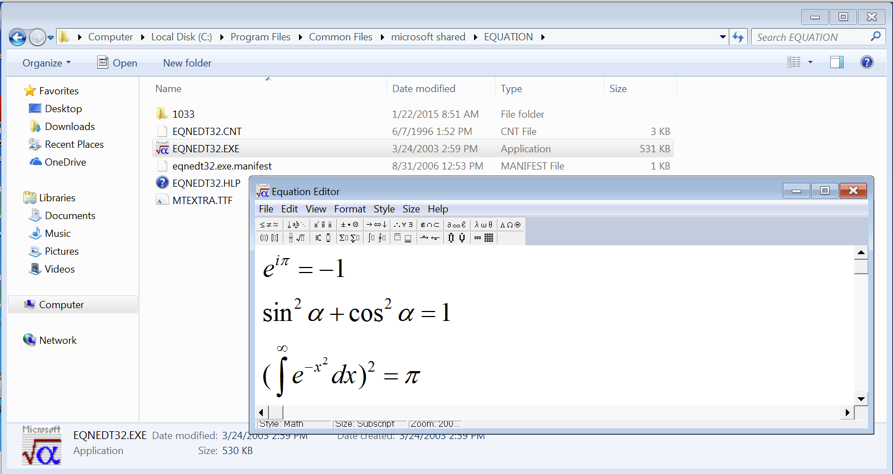Image resolution: width=893 pixels, height=474 pixels.
Task: Expand the breadcrumb arrow after Program Files
Action: 300,37
